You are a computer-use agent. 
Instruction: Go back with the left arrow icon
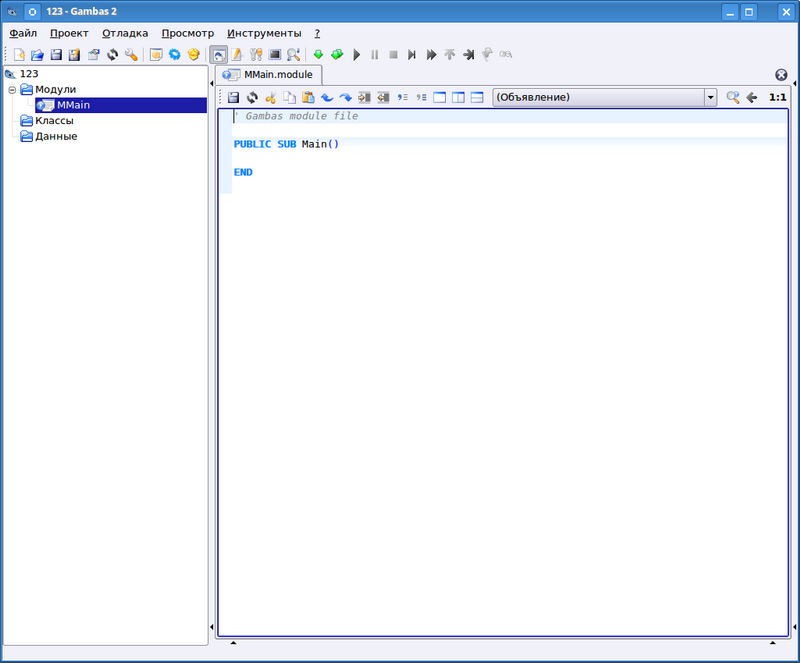[752, 97]
